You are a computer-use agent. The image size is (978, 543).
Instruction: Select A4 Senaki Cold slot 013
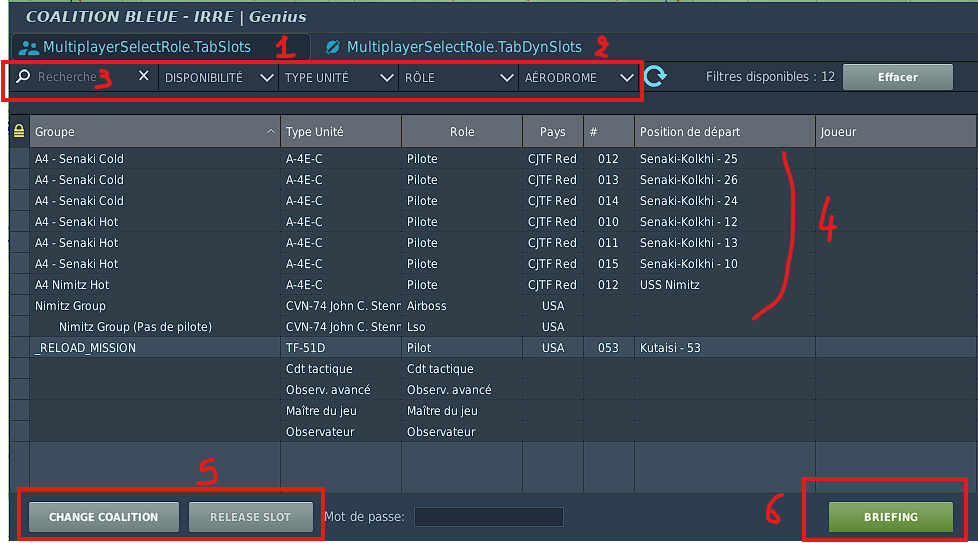493,180
